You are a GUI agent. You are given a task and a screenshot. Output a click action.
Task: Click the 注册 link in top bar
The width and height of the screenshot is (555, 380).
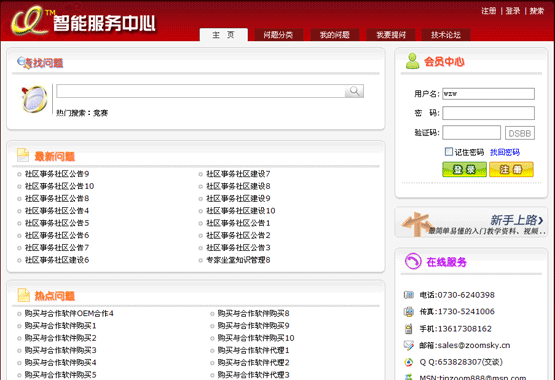coord(488,11)
